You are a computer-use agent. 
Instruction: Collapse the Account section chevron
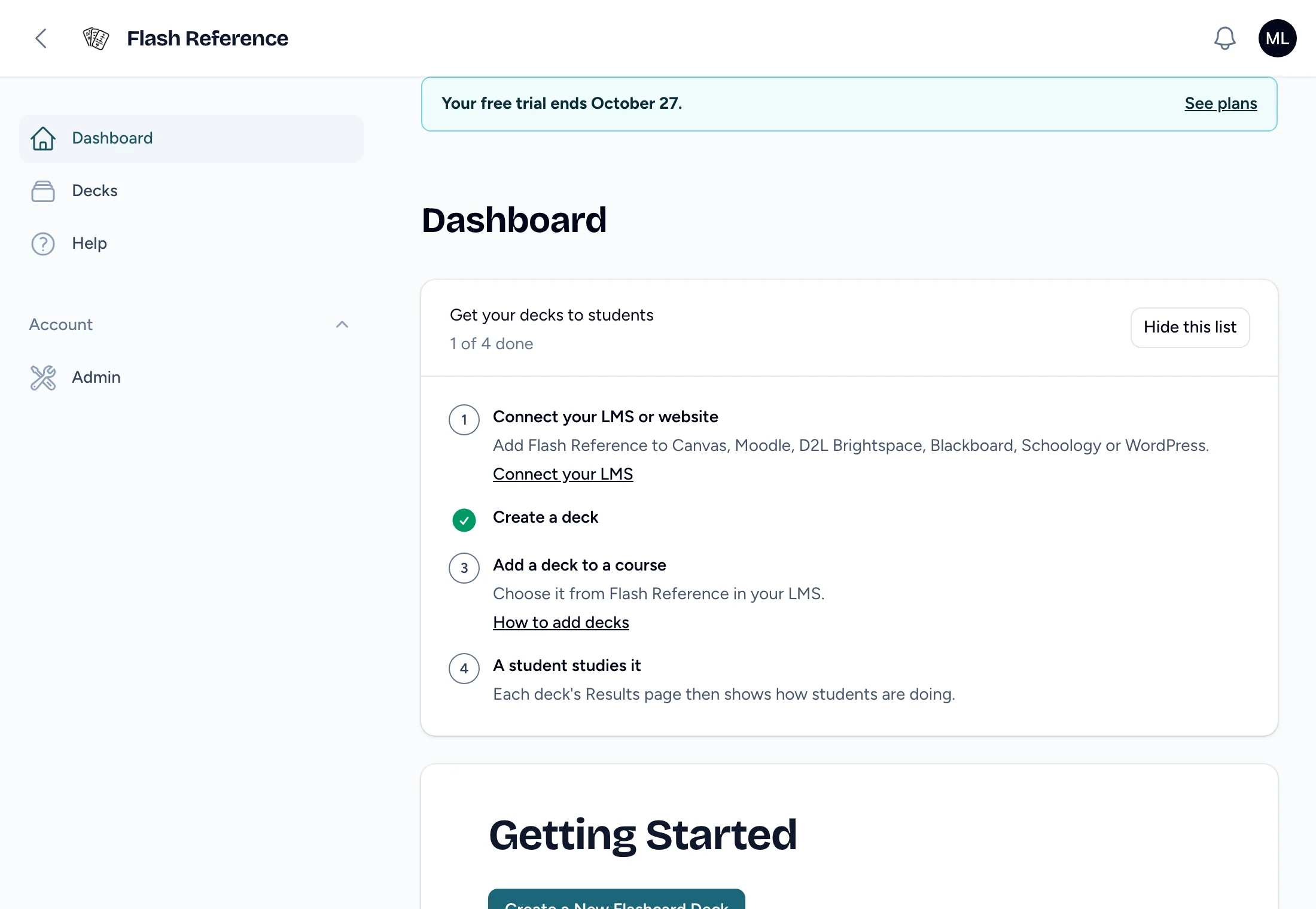pos(342,325)
